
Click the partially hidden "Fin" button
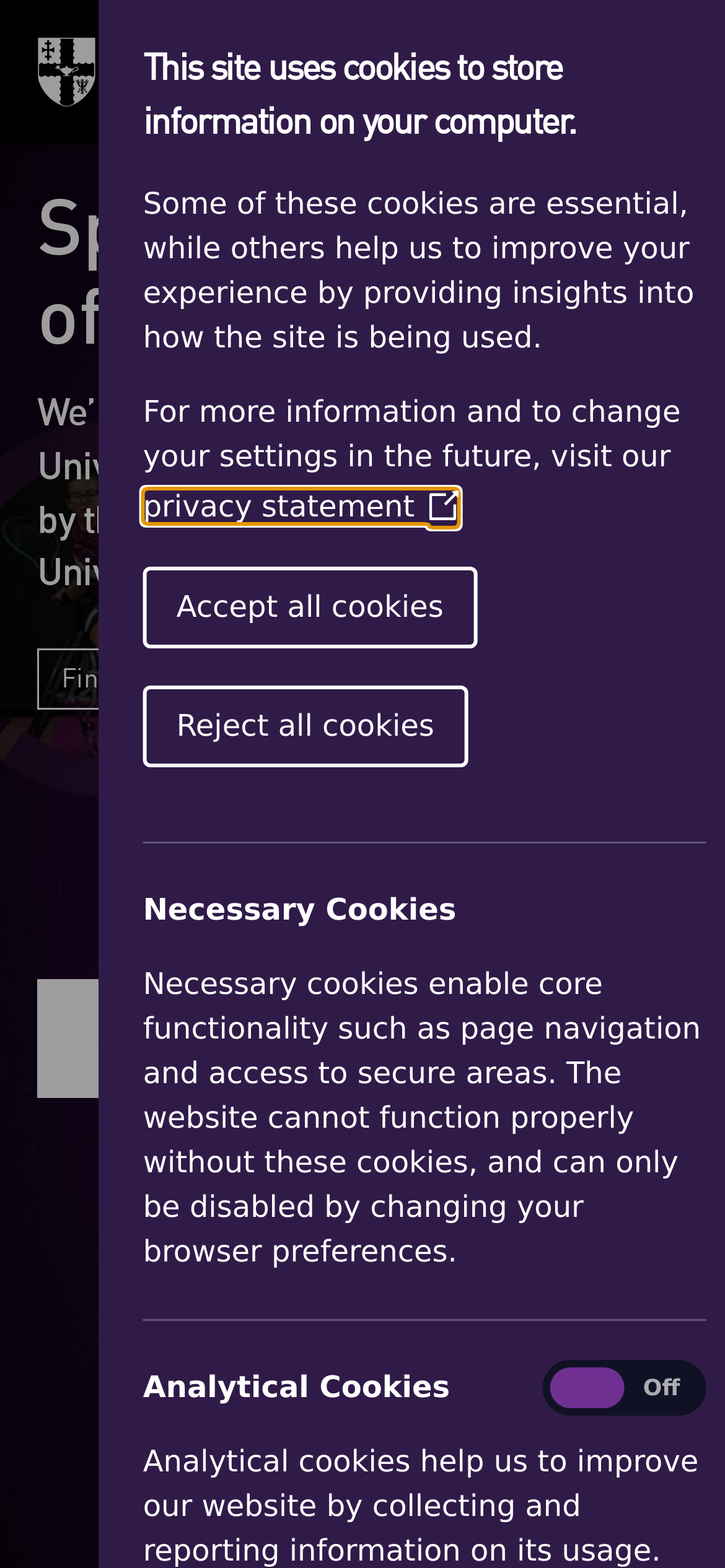pos(68,679)
